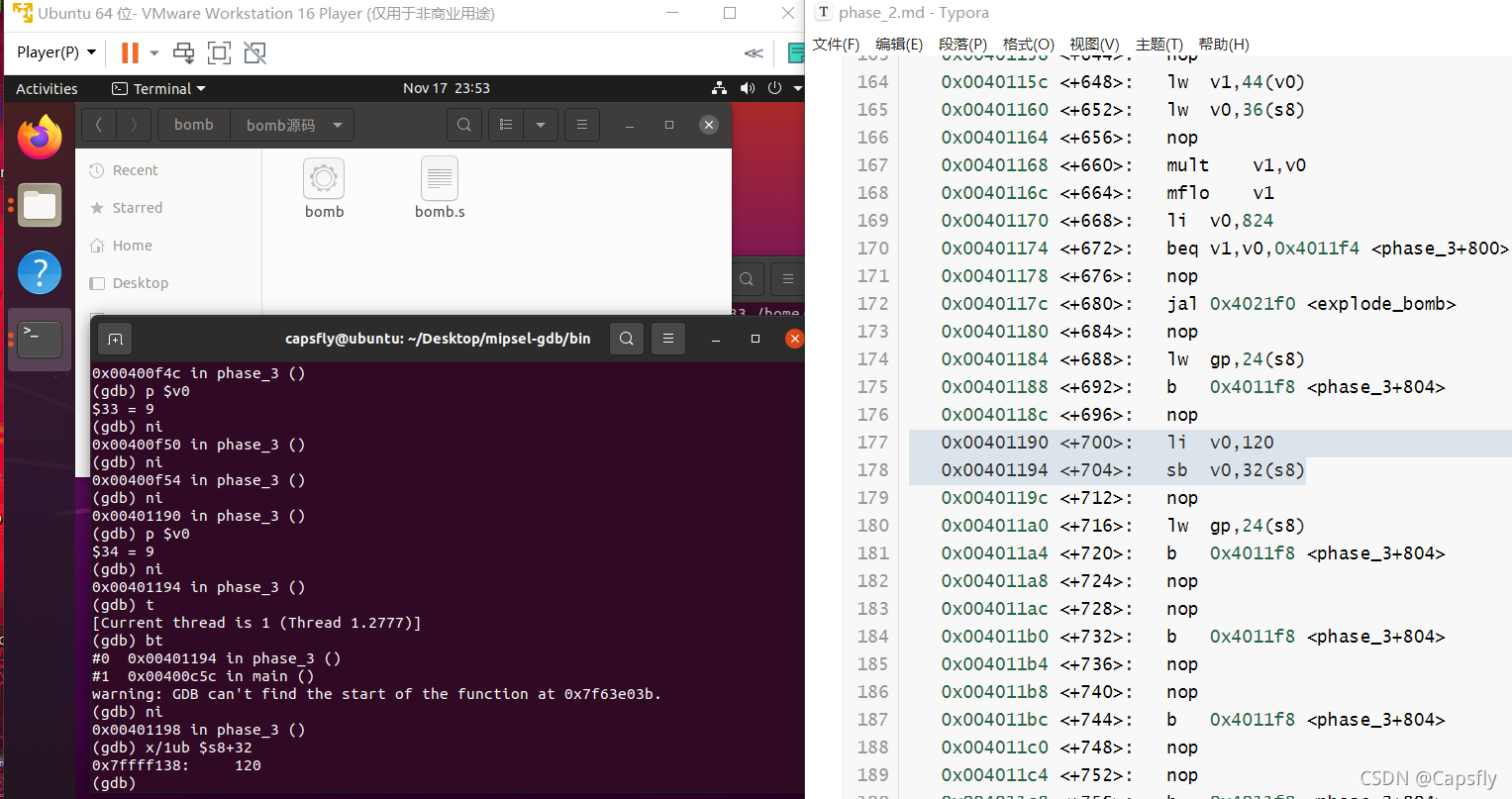This screenshot has width=1512, height=799.
Task: Click search icon of the background terminal window
Action: tap(748, 279)
